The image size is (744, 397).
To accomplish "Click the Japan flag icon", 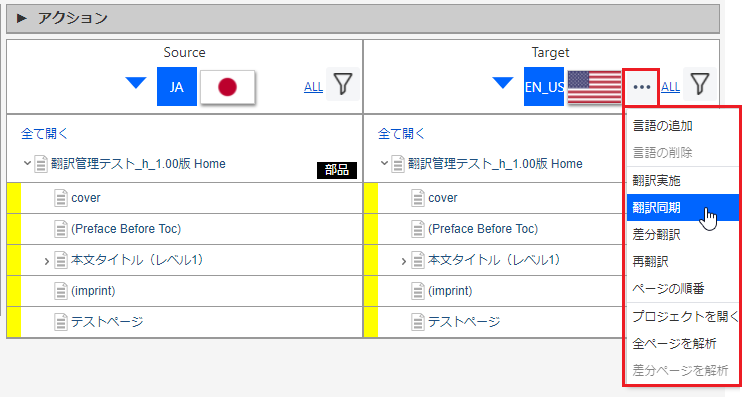I will click(228, 87).
